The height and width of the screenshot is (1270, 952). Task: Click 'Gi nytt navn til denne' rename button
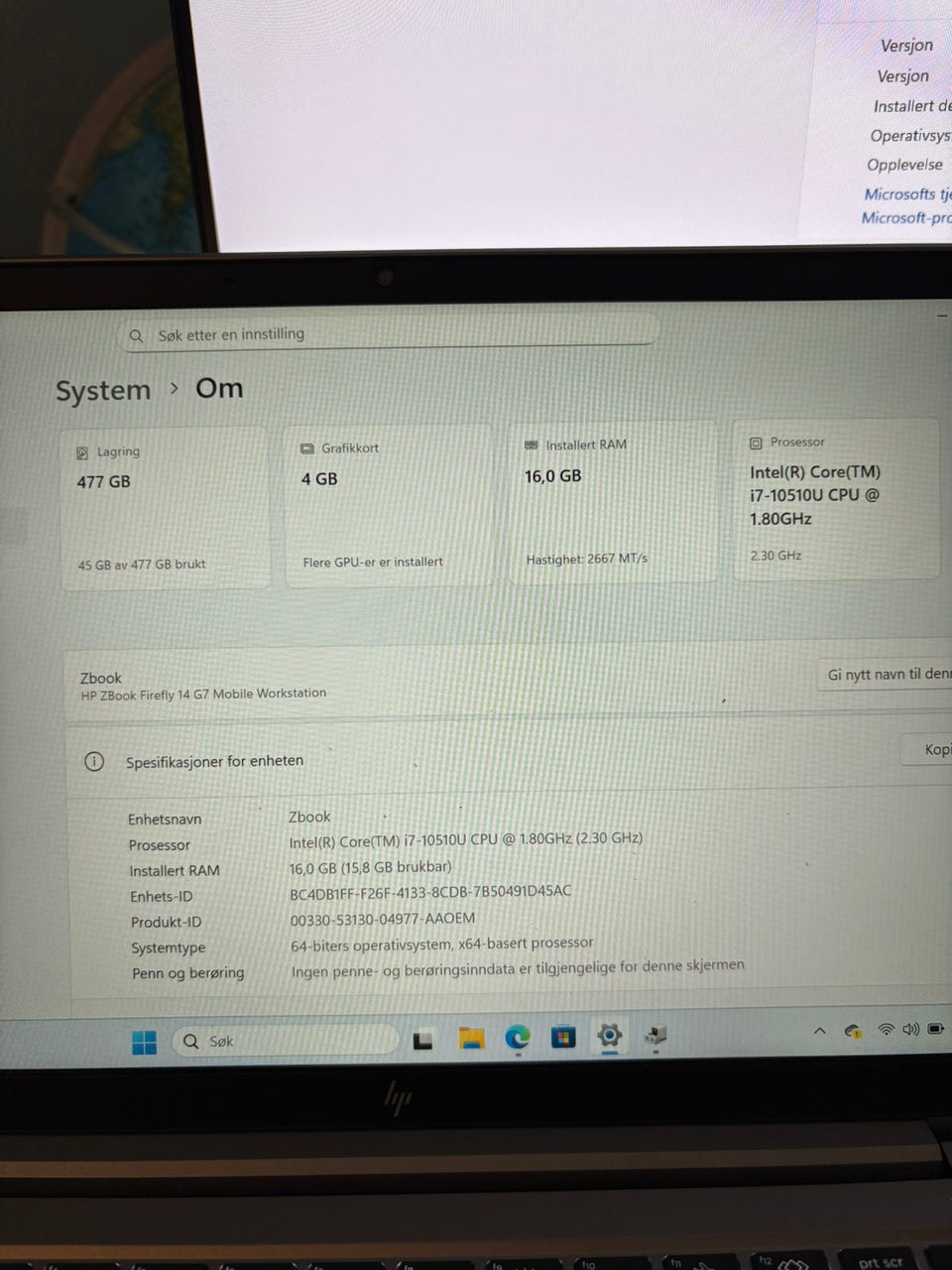point(886,675)
